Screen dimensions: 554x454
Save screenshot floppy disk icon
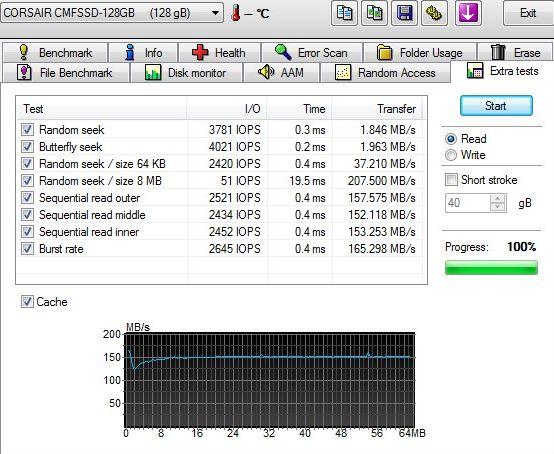(x=404, y=13)
